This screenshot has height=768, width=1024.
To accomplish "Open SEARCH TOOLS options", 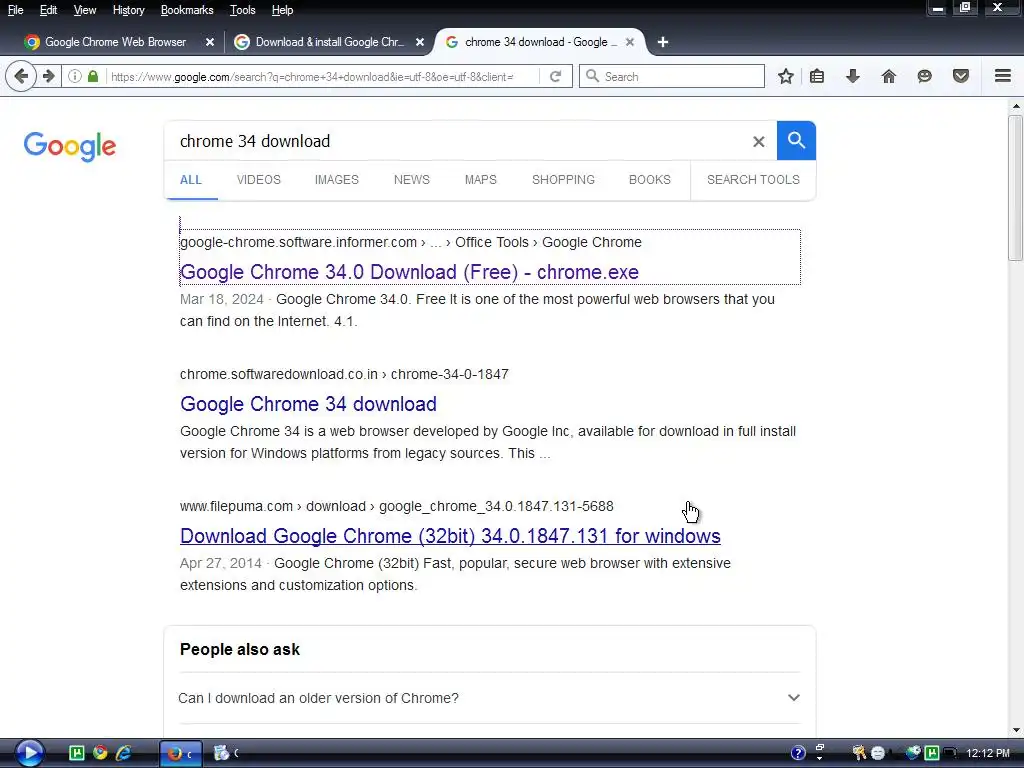I will [x=753, y=180].
